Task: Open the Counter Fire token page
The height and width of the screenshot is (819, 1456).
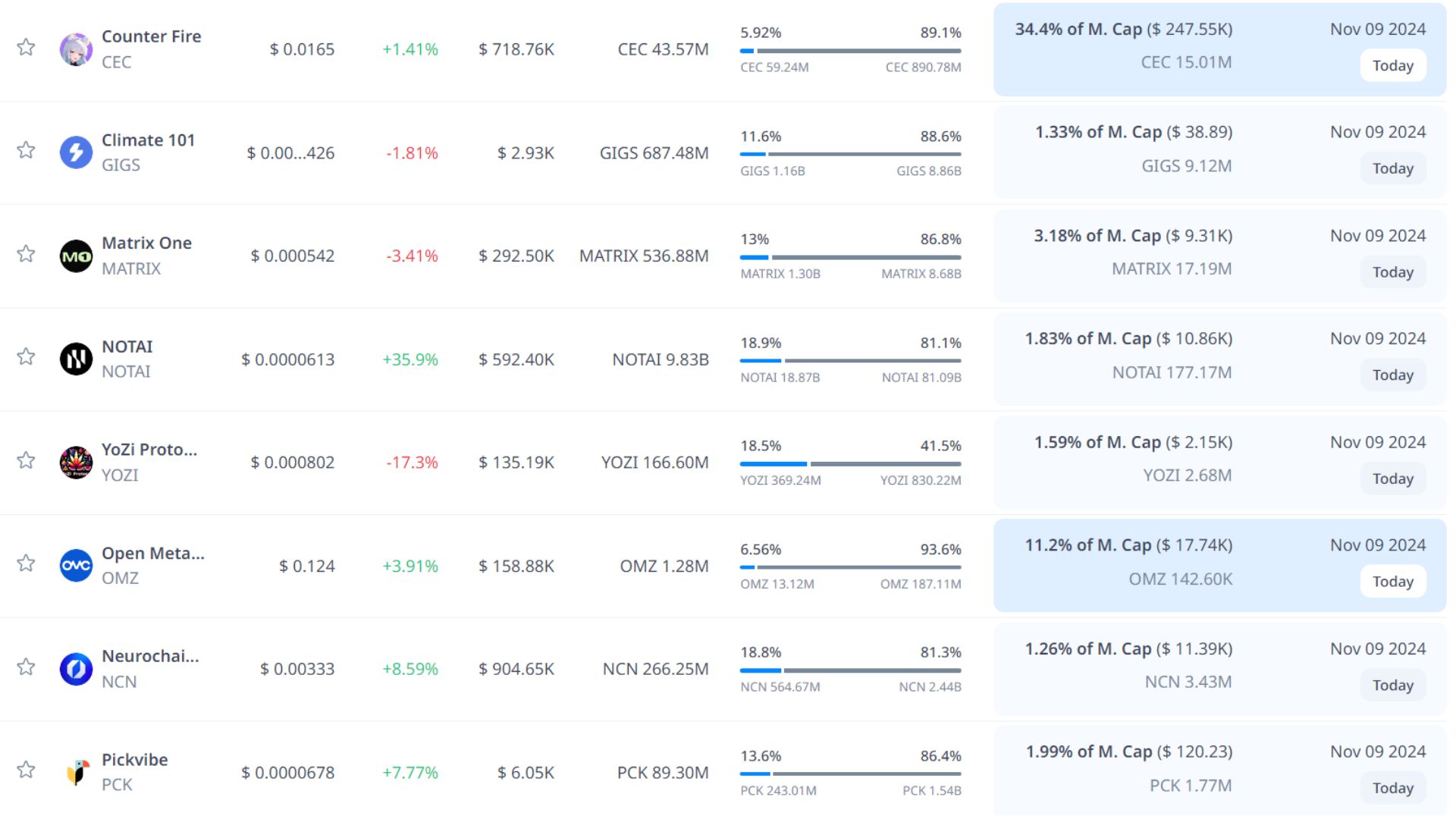Action: click(151, 36)
